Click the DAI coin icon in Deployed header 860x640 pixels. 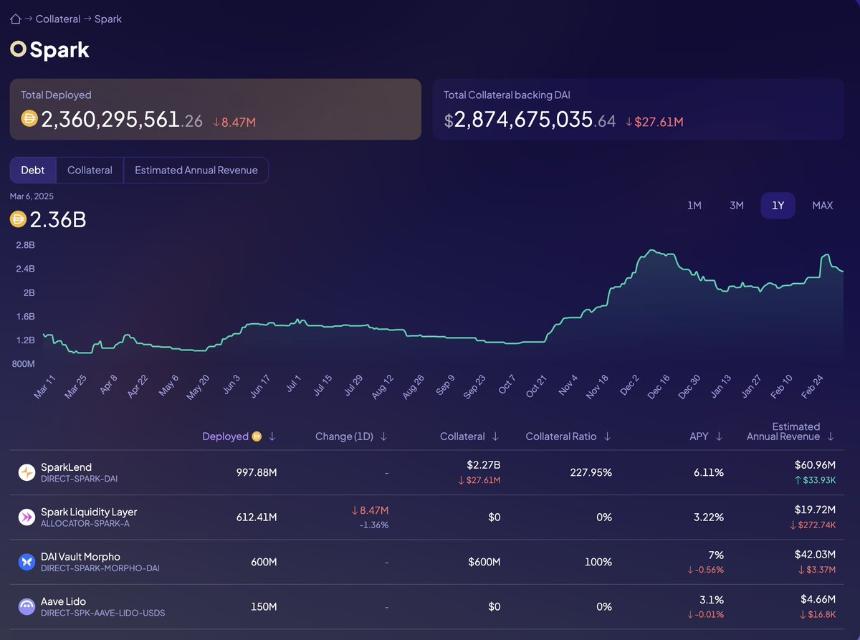click(x=257, y=437)
